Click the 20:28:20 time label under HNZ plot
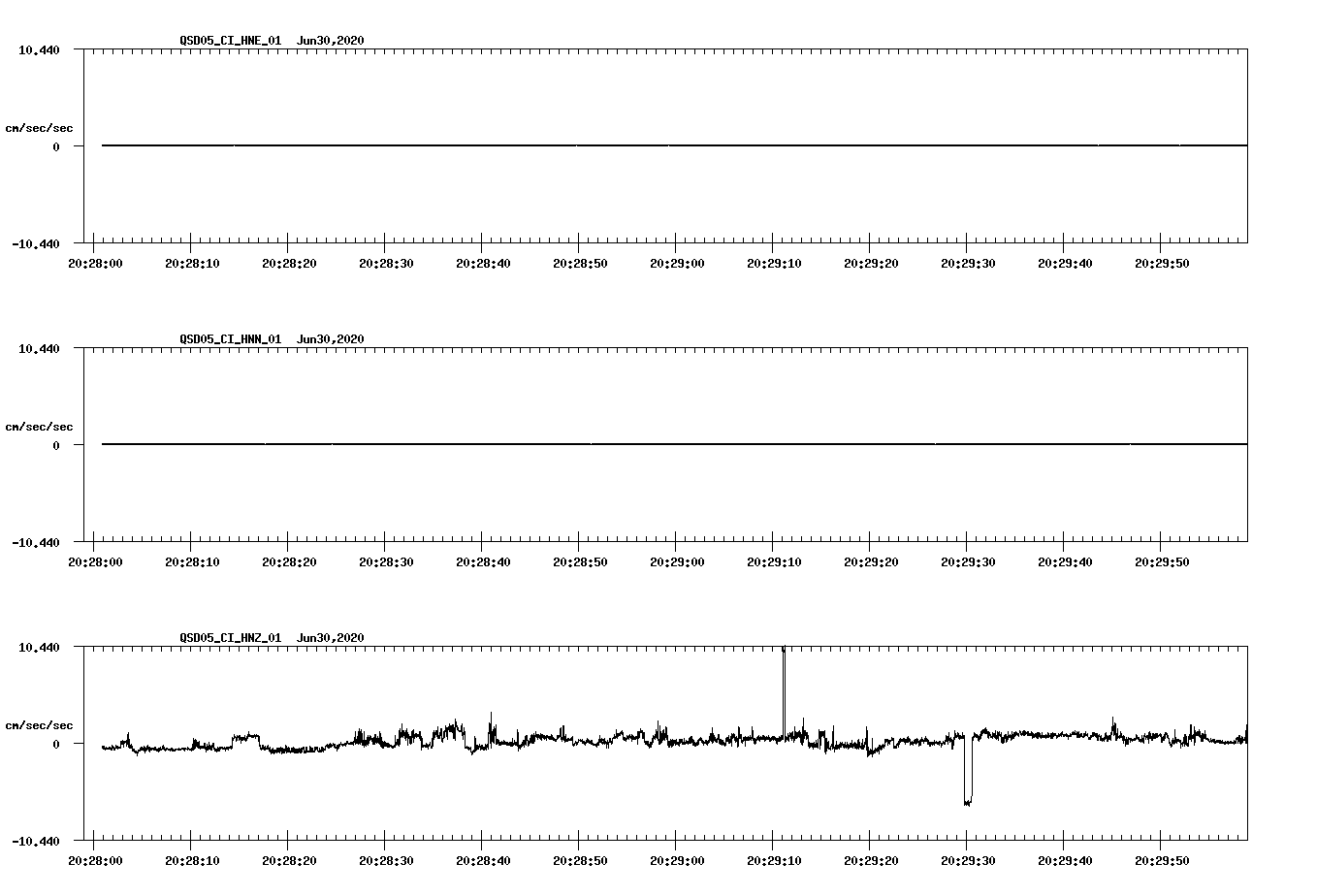 tap(289, 861)
